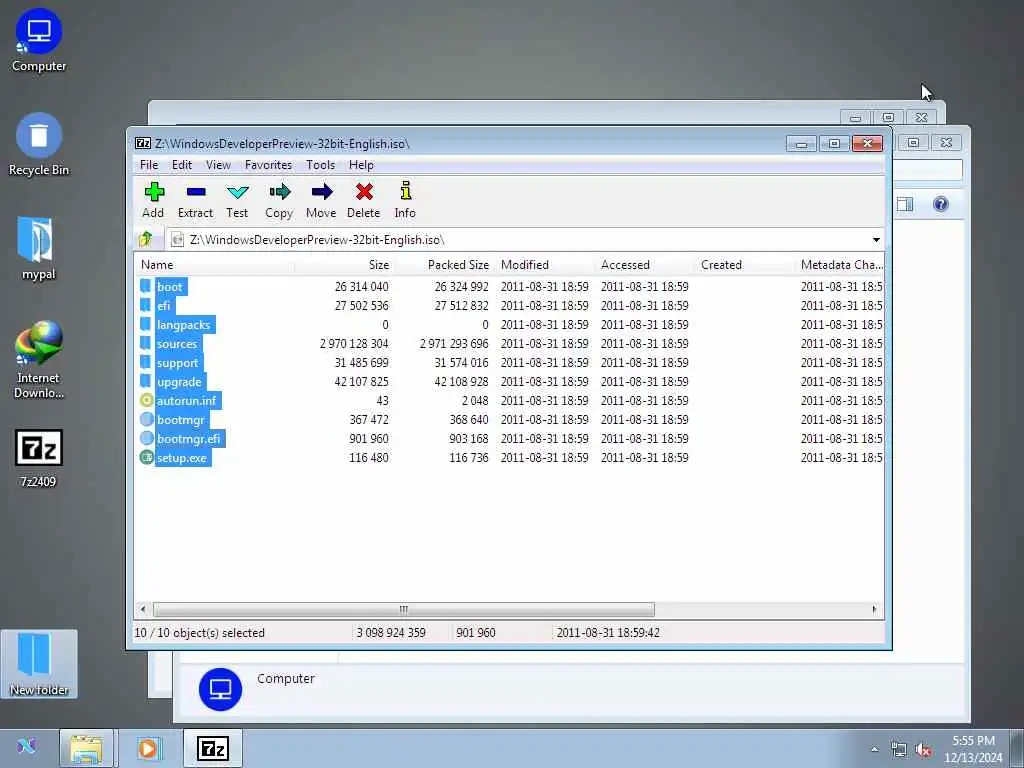Open the Favorites menu

pos(268,165)
